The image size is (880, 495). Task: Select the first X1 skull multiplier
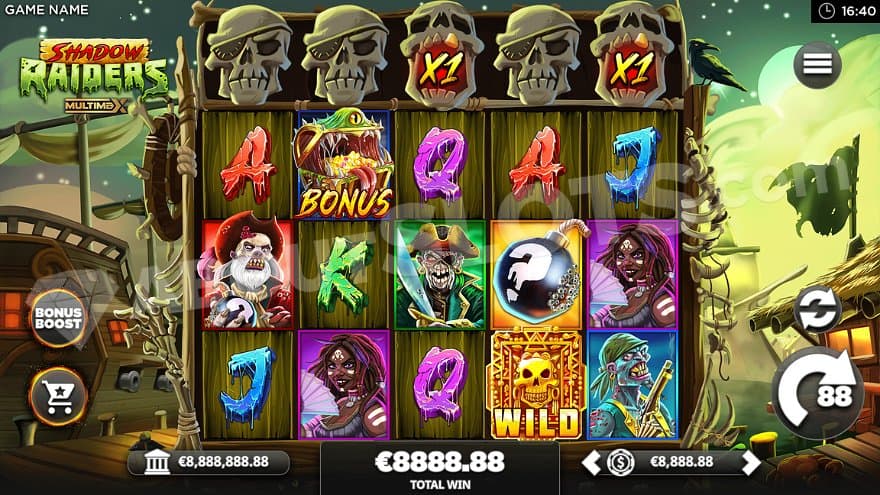(441, 55)
